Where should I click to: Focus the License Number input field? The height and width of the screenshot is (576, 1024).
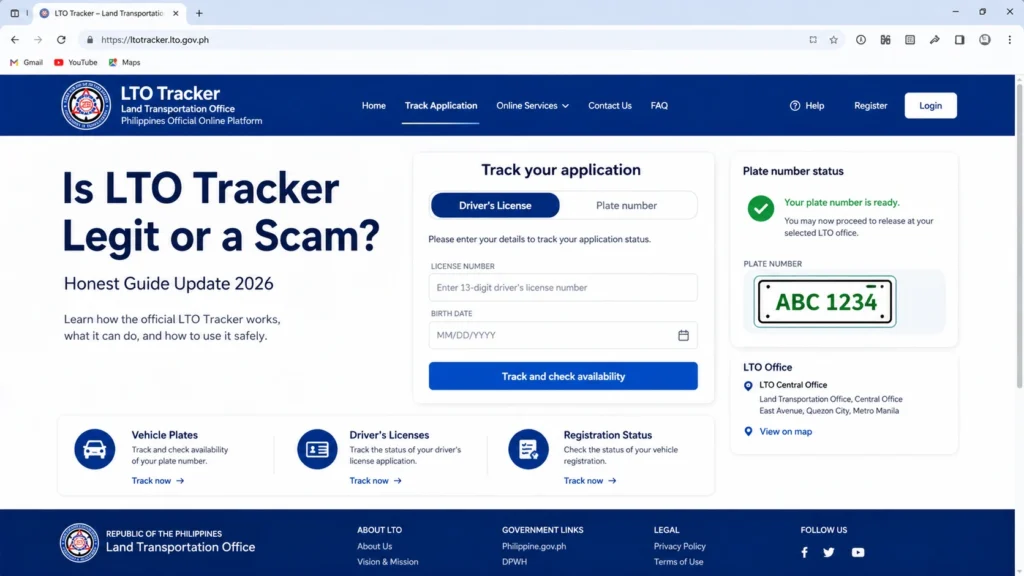click(x=563, y=287)
